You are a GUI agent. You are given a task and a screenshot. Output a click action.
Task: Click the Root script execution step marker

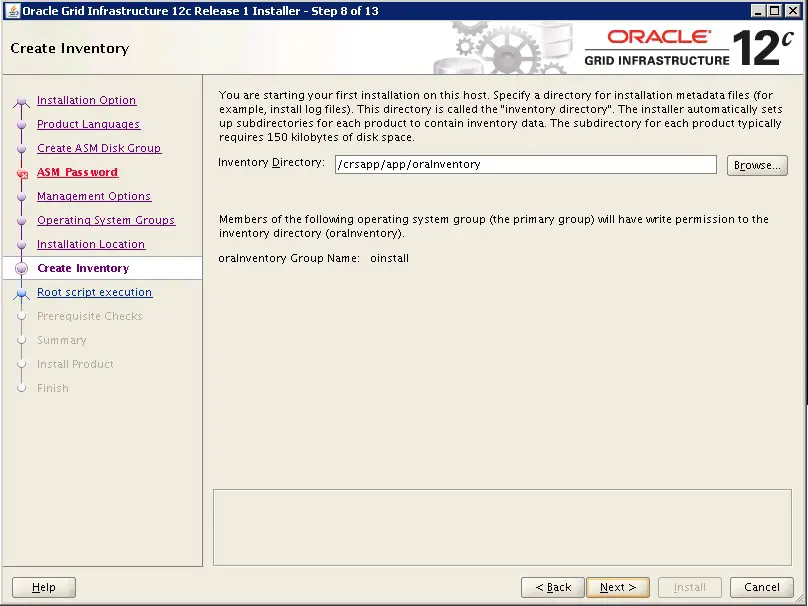coord(22,293)
